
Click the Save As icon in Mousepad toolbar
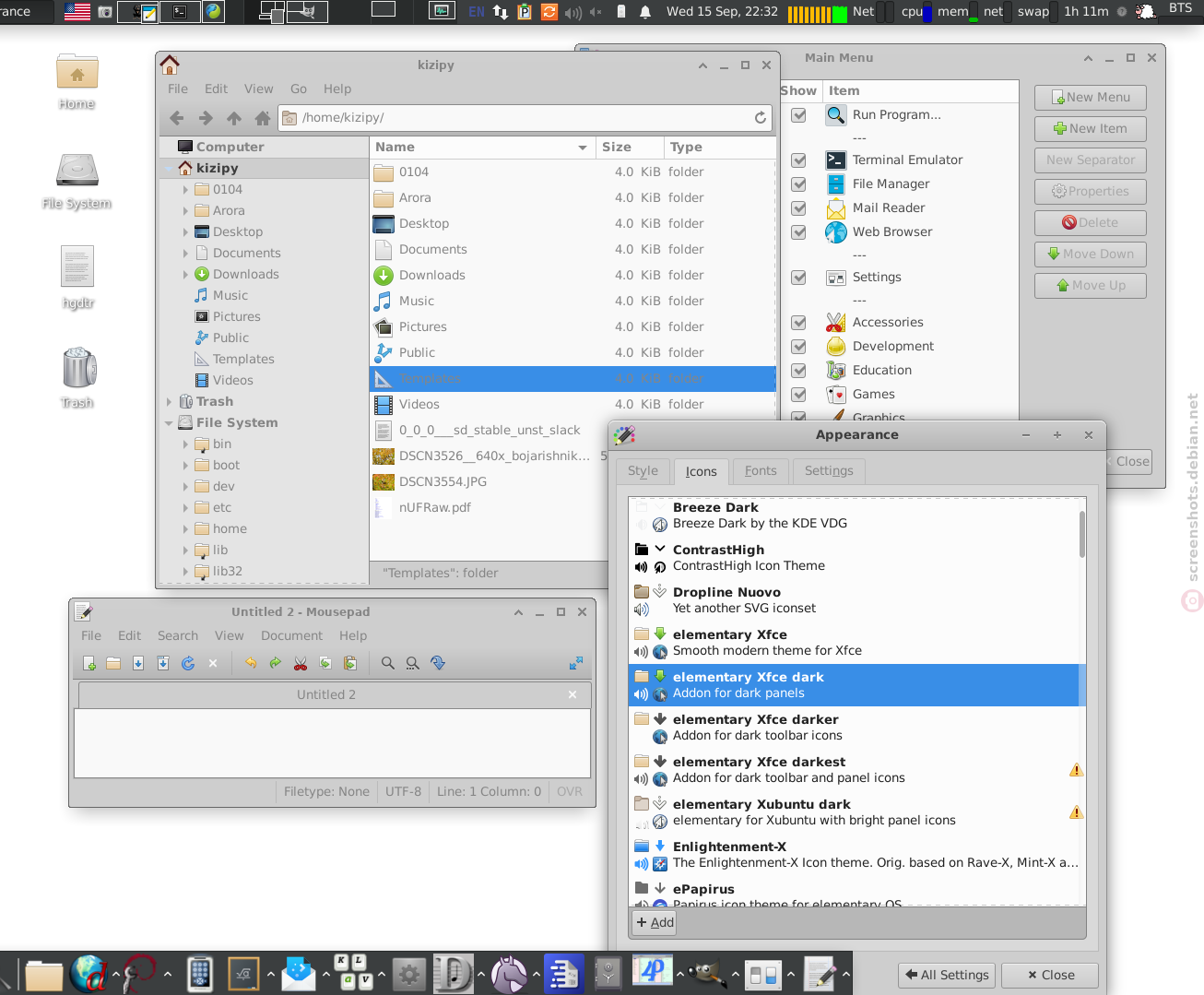click(163, 663)
